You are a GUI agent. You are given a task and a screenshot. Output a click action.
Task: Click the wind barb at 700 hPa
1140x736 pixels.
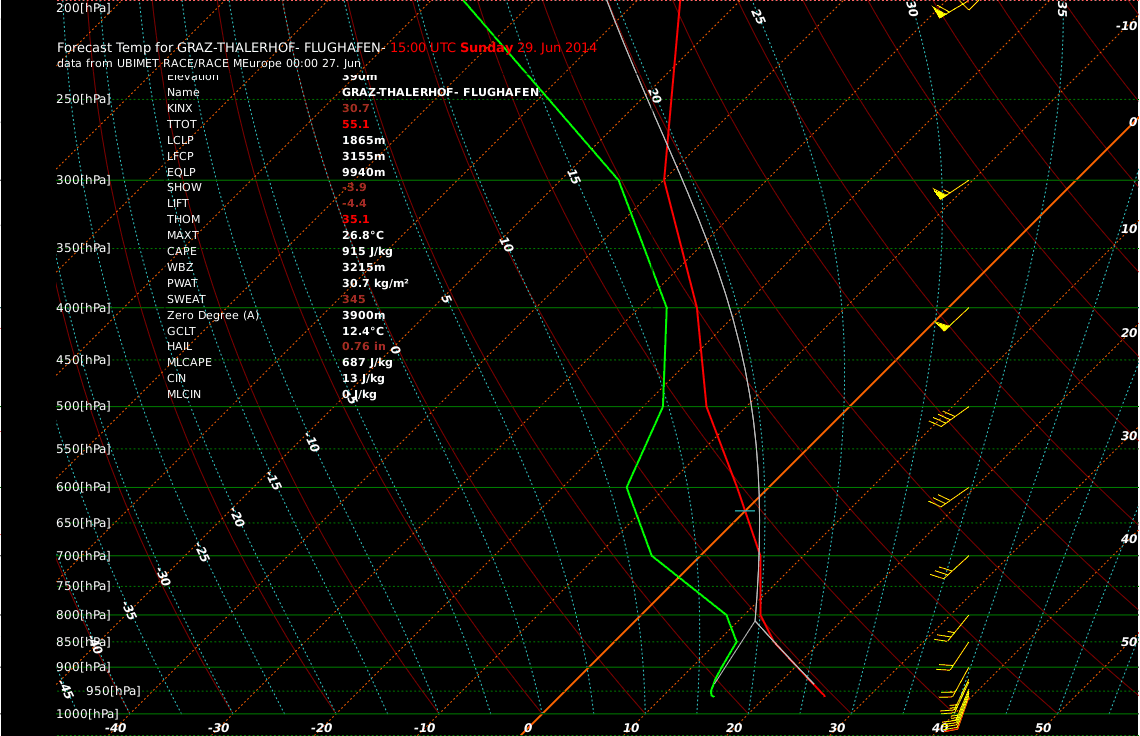click(x=950, y=567)
